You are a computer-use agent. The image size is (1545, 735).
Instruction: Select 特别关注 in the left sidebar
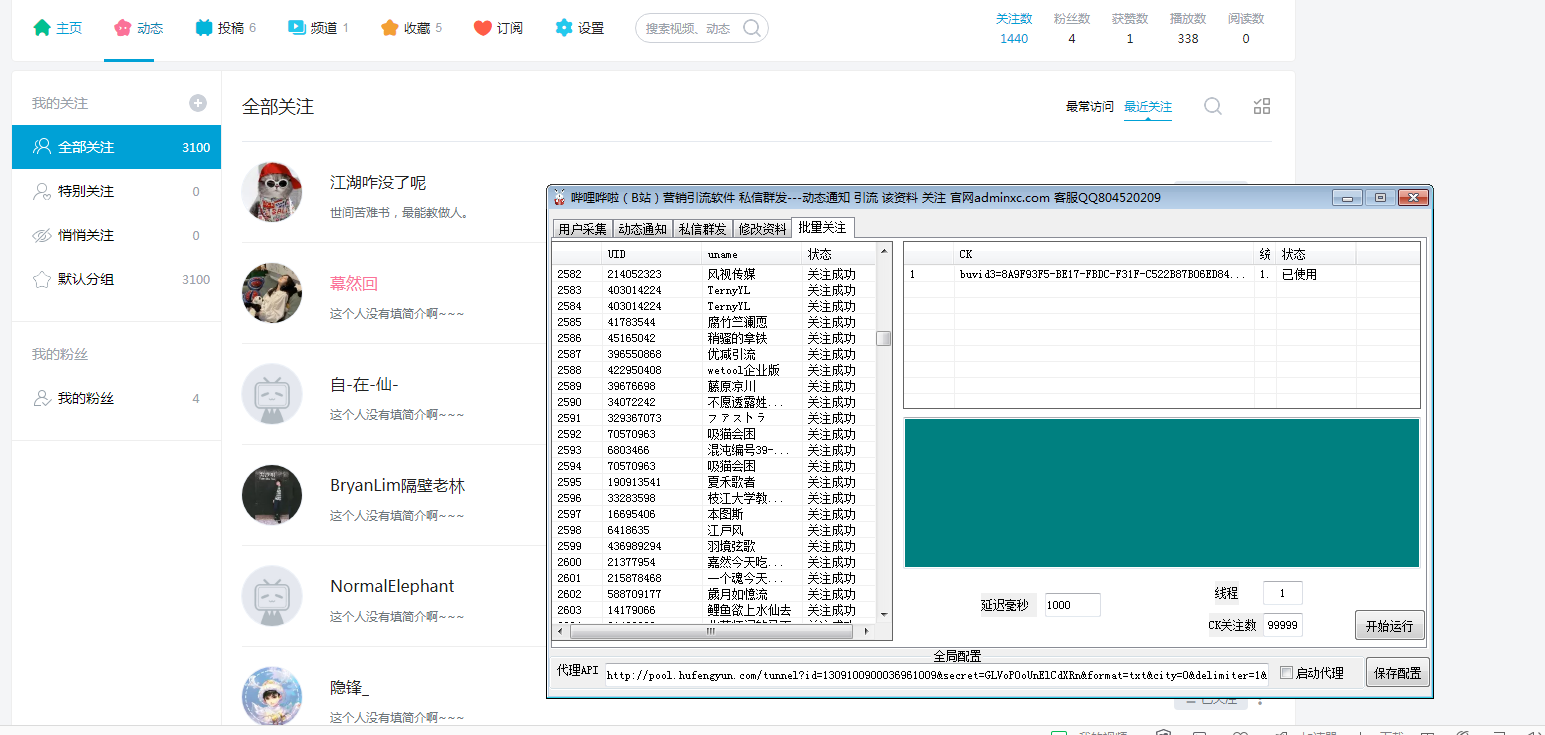pyautogui.click(x=86, y=191)
